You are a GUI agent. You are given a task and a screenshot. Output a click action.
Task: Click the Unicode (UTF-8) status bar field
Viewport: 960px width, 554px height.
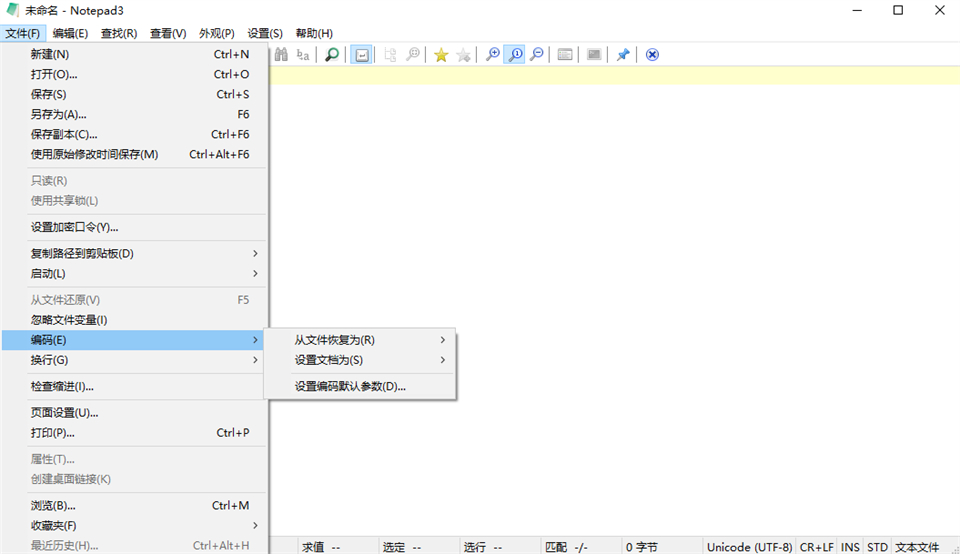(749, 547)
